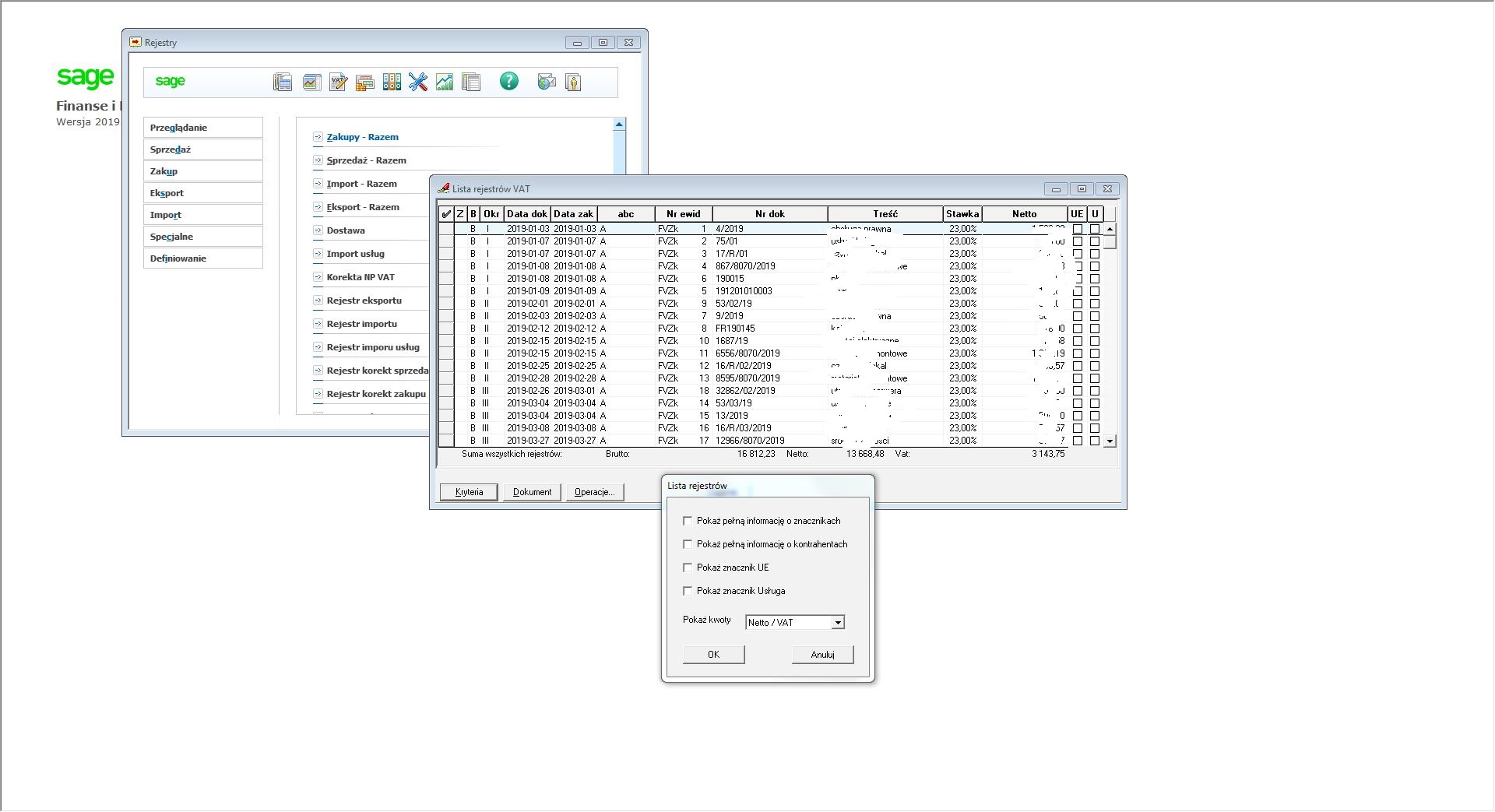
Task: Tick the Pokaż znacznik Usługa checkbox
Action: 688,591
